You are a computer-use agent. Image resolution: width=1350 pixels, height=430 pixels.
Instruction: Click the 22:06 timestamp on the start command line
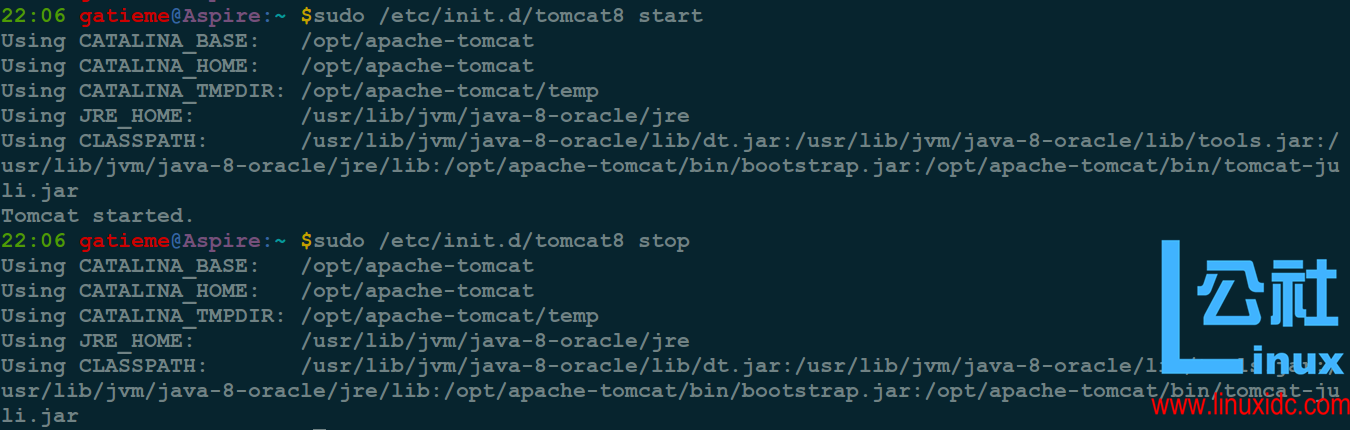click(x=33, y=16)
